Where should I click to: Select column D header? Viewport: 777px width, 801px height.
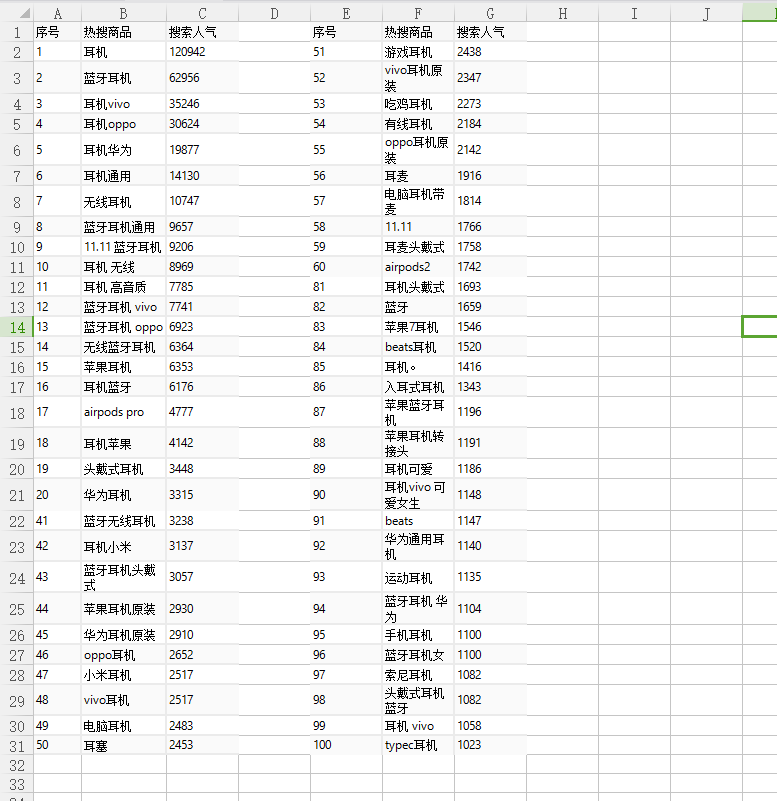click(274, 13)
